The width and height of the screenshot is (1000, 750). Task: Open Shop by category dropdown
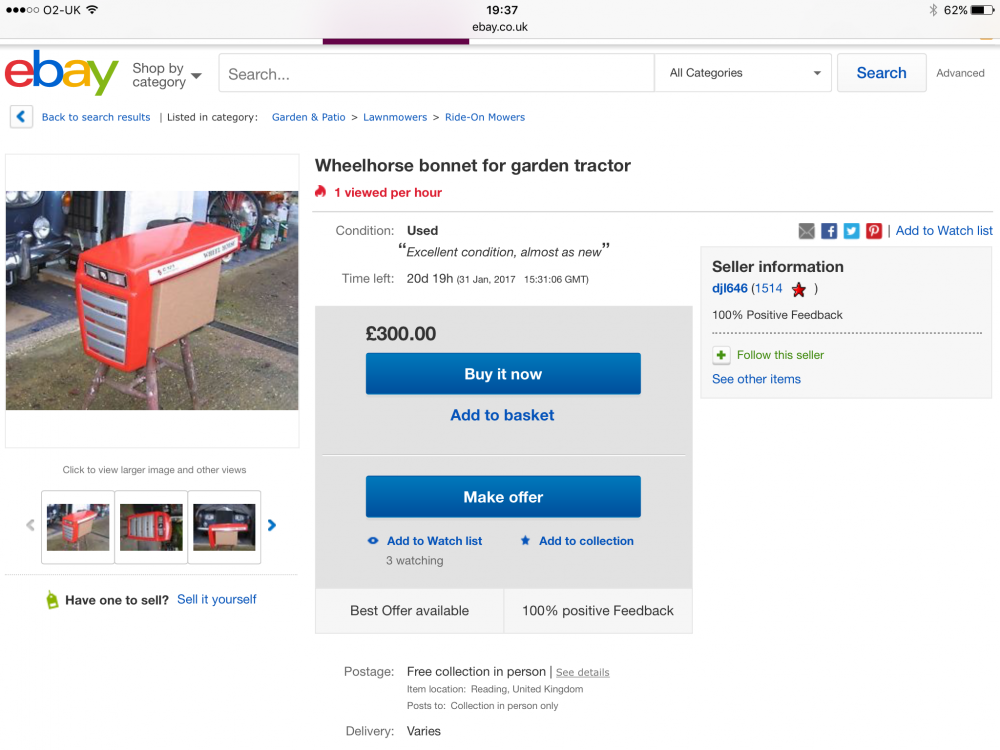[167, 75]
